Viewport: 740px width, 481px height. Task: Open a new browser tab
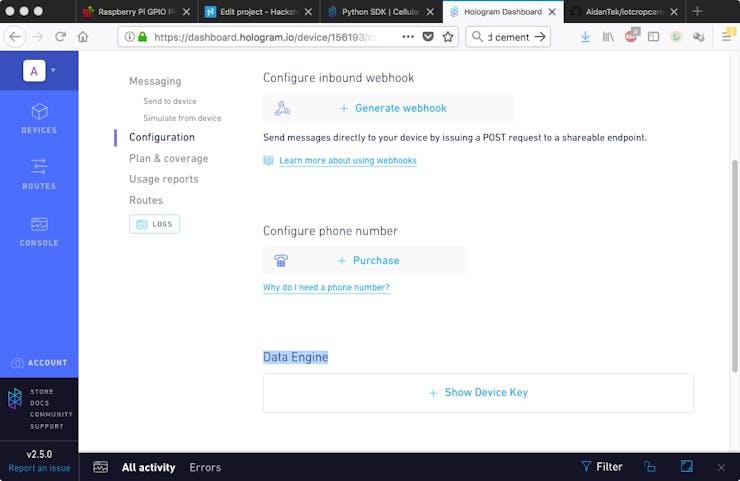698,11
